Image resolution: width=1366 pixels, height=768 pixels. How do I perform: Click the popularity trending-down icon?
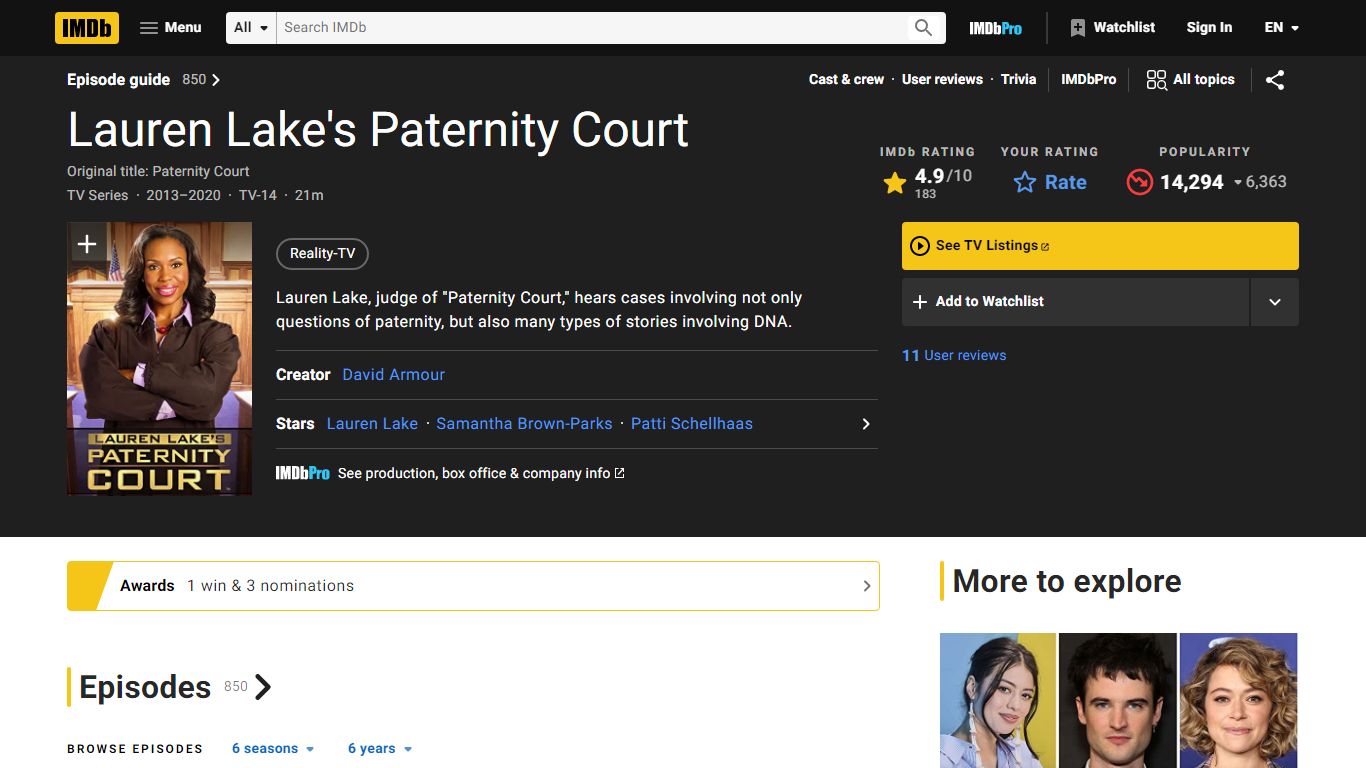[x=1139, y=182]
